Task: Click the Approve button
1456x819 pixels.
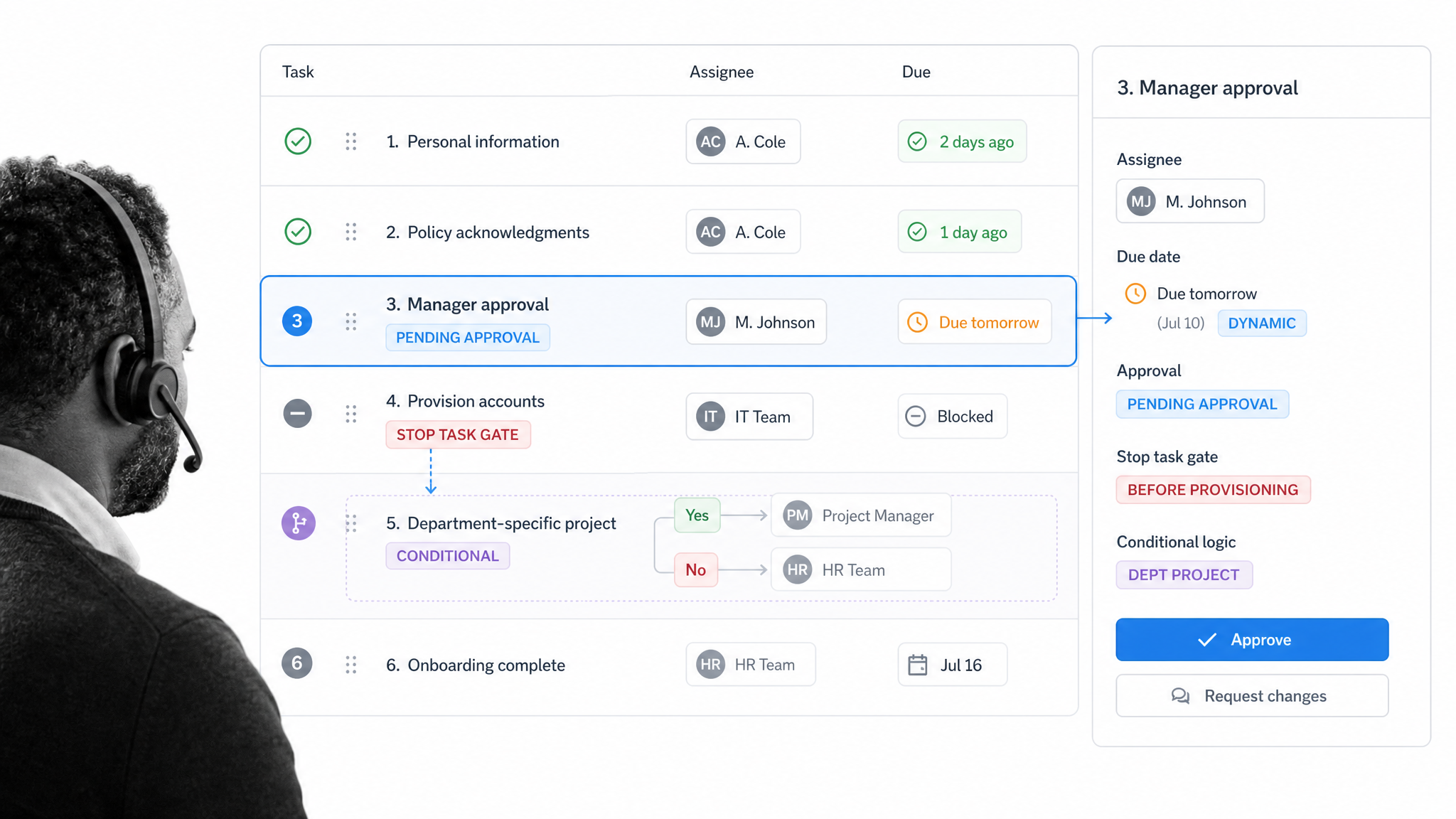Action: click(x=1252, y=640)
